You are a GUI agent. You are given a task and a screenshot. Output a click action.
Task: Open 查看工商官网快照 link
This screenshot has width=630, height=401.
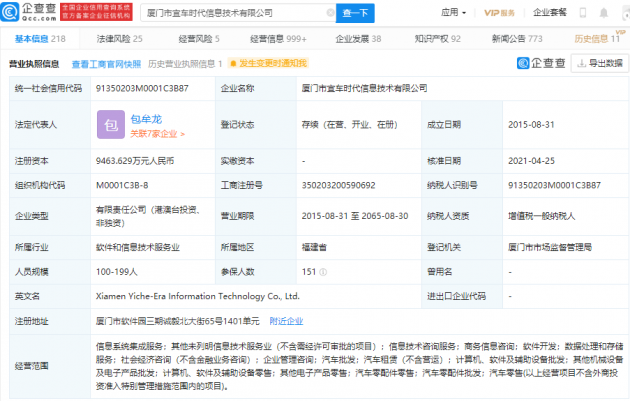coord(106,64)
